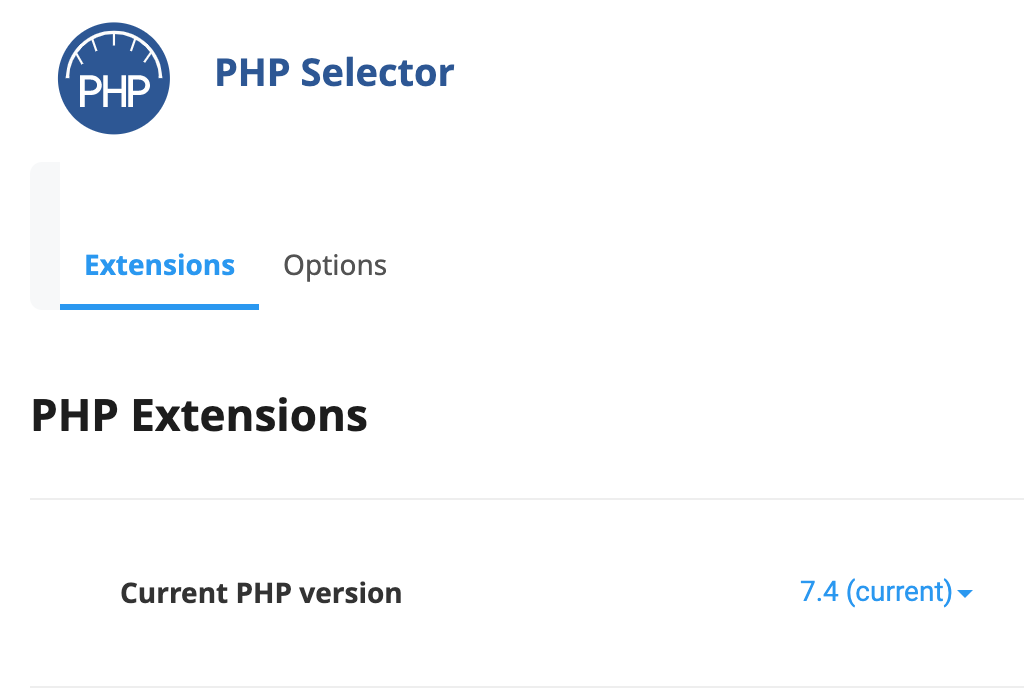This screenshot has height=700, width=1024.
Task: Switch to the Extensions tab
Action: tap(159, 266)
